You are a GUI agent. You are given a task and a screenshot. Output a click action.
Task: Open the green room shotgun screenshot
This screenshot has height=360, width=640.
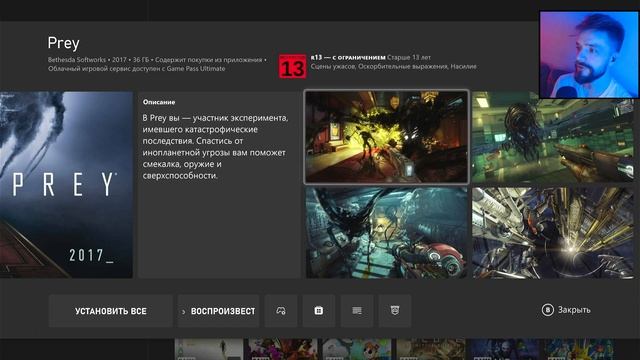click(553, 137)
